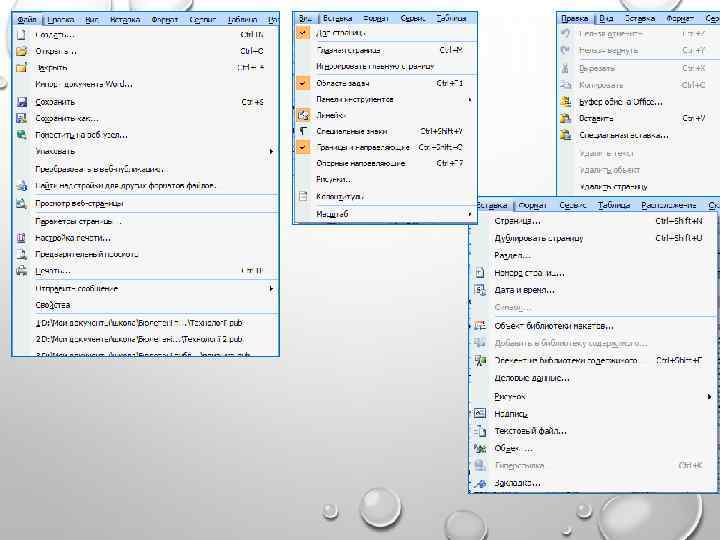
Task: Choose Главная страница in View menu
Action: tap(348, 50)
